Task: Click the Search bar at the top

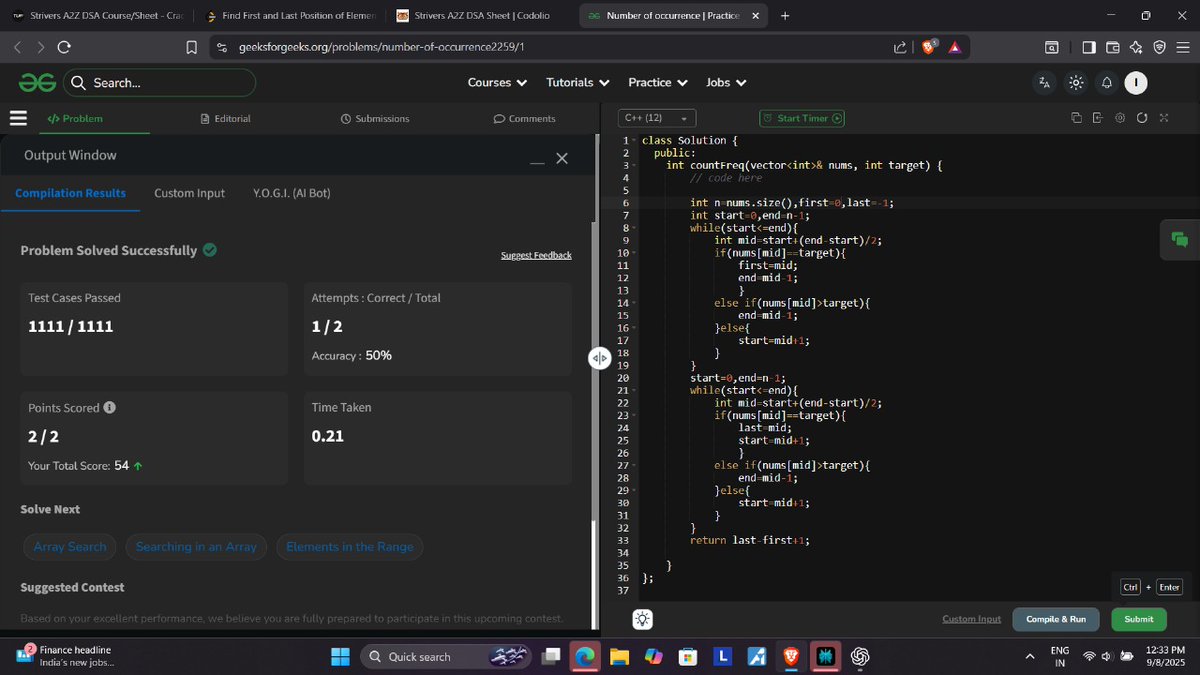Action: click(x=160, y=82)
